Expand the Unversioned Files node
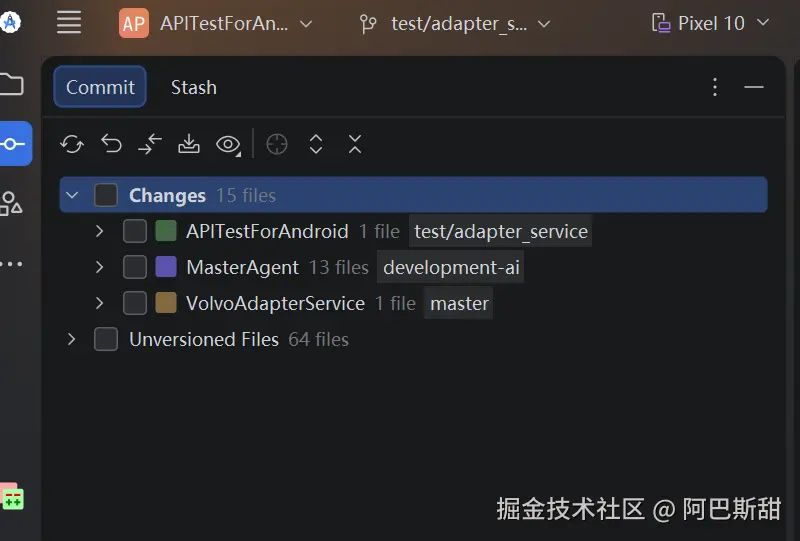Viewport: 800px width, 541px height. (71, 339)
